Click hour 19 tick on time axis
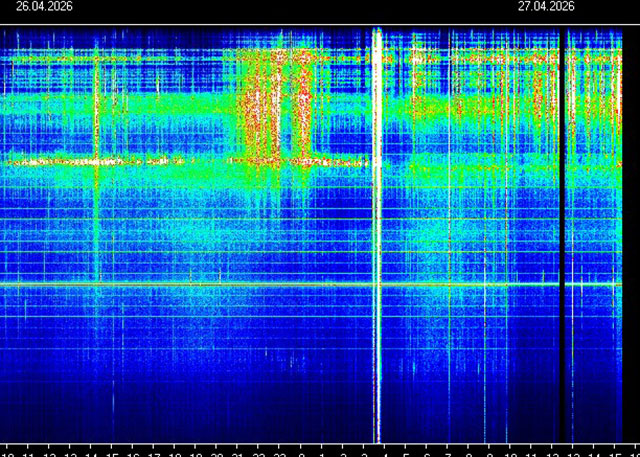This screenshot has width=640, height=457. (x=197, y=452)
